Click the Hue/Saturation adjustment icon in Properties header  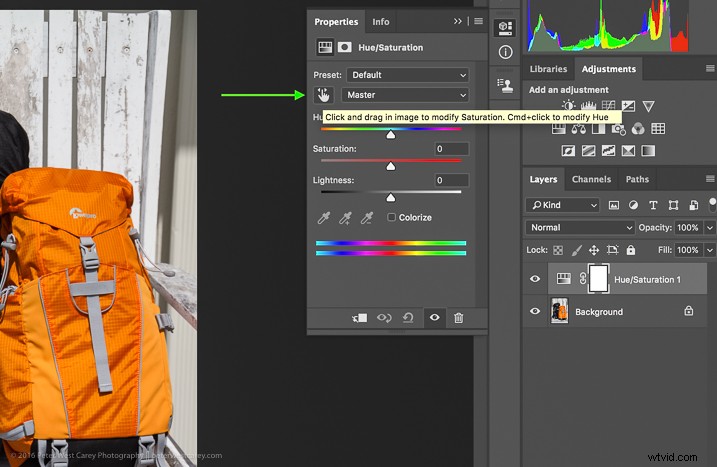pos(325,47)
